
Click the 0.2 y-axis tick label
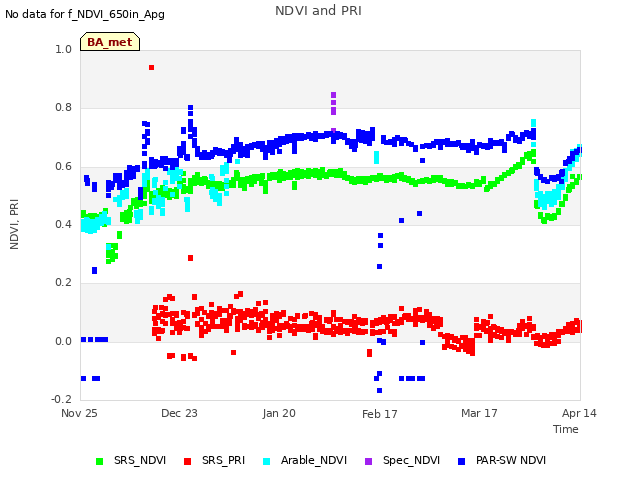point(63,282)
